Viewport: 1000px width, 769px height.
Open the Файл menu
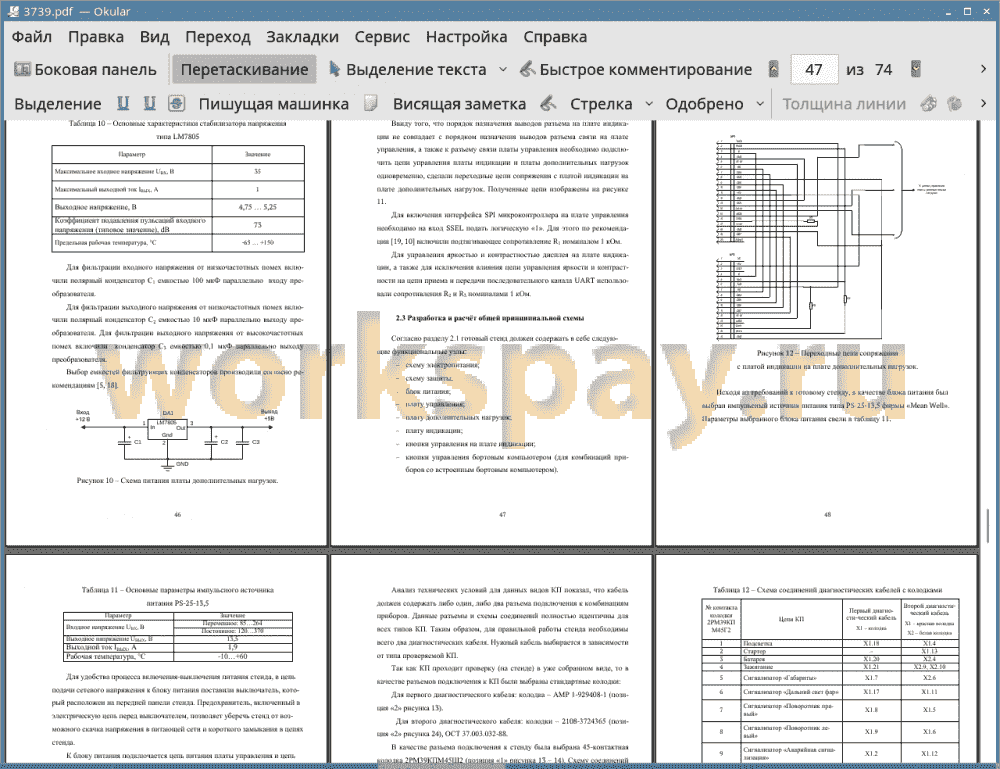click(32, 37)
